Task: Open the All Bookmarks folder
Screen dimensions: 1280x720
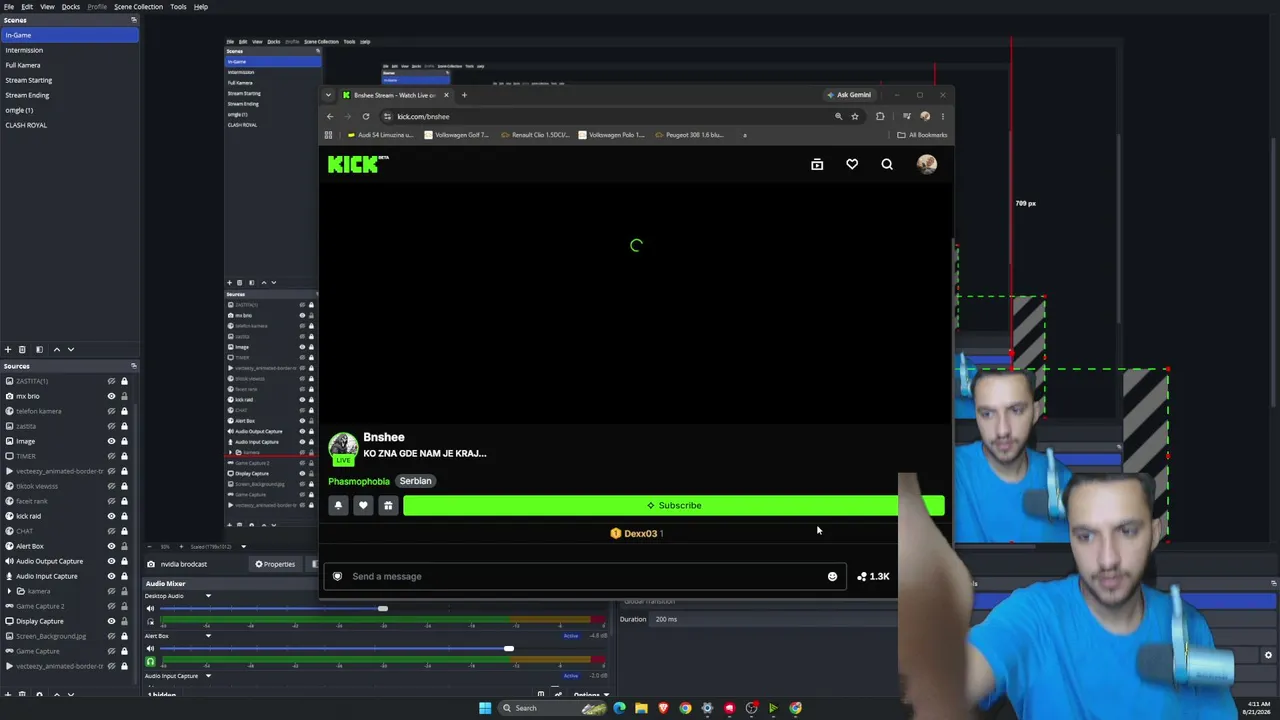Action: coord(922,135)
